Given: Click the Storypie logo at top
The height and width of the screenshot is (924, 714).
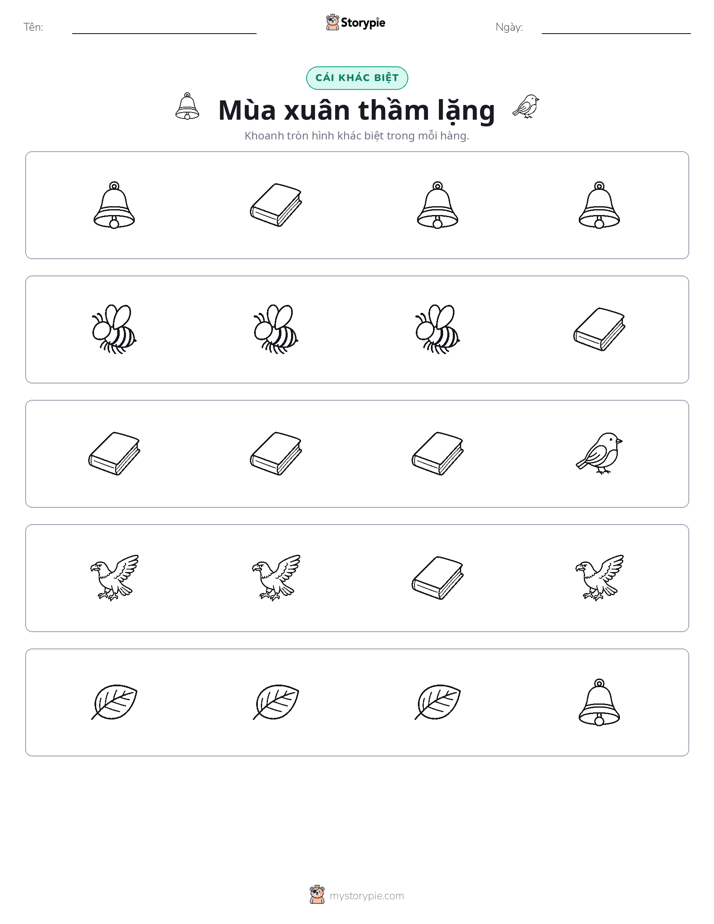Looking at the screenshot, I should [356, 22].
